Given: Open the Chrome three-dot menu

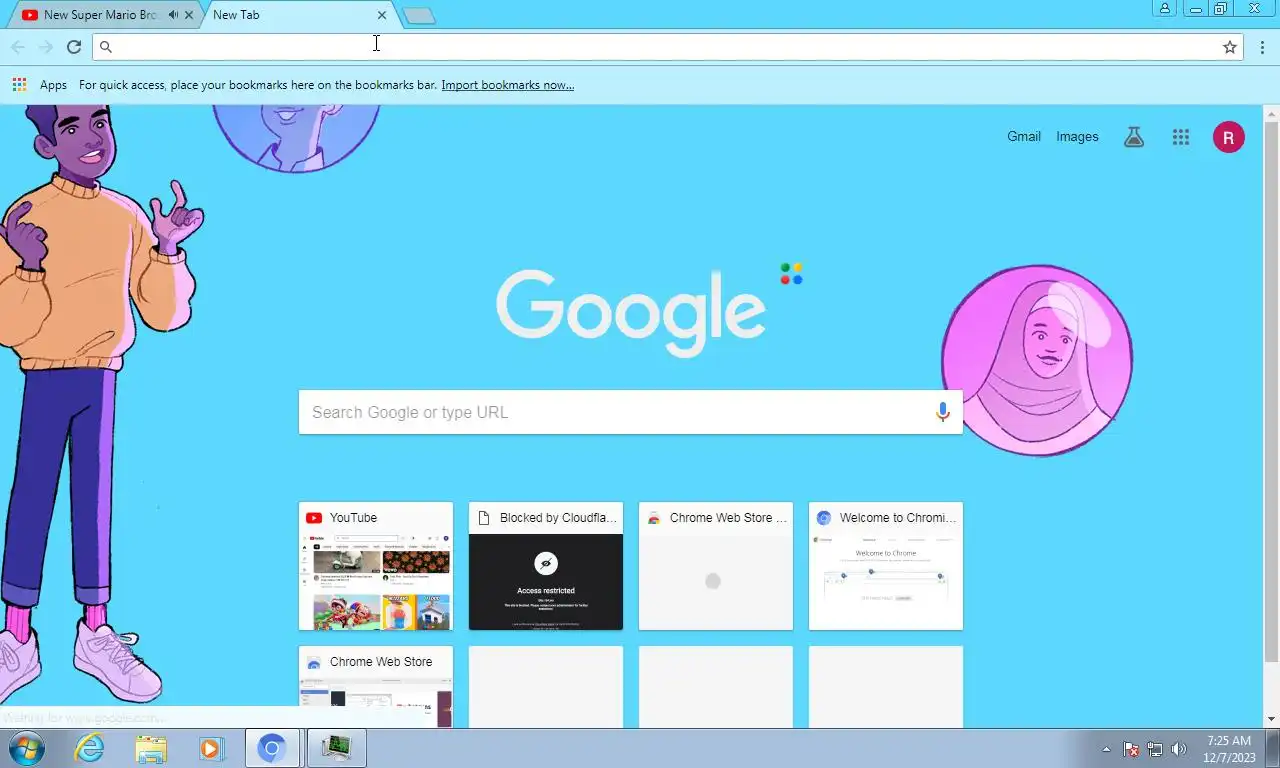Looking at the screenshot, I should [1263, 47].
